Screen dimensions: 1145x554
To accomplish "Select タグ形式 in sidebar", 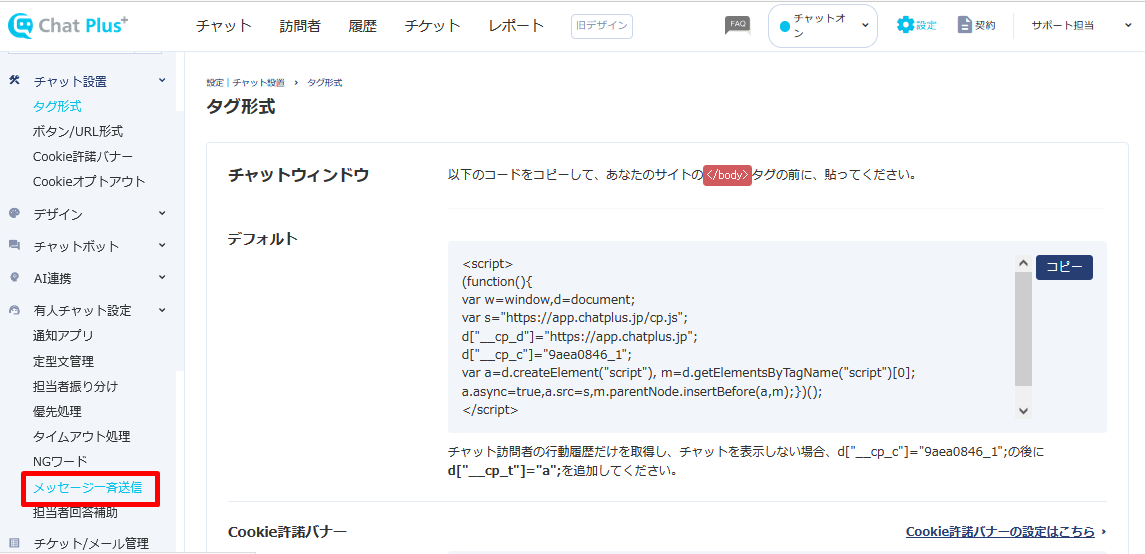I will (x=57, y=107).
